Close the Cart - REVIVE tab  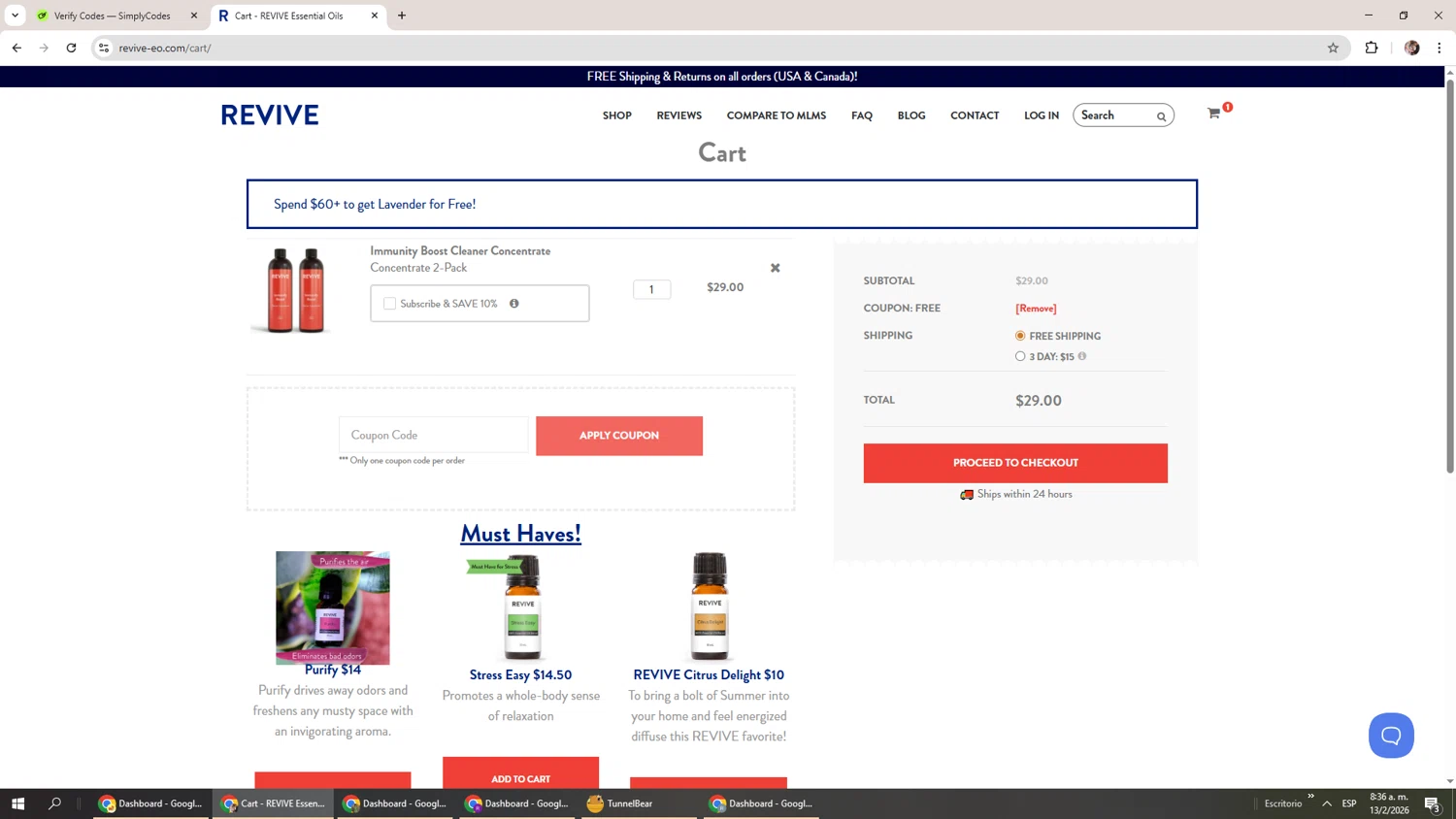click(375, 16)
